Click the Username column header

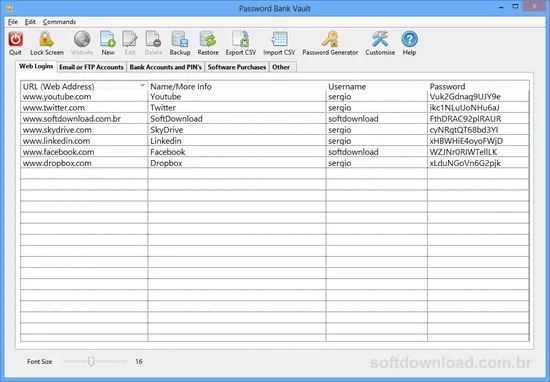coord(377,86)
